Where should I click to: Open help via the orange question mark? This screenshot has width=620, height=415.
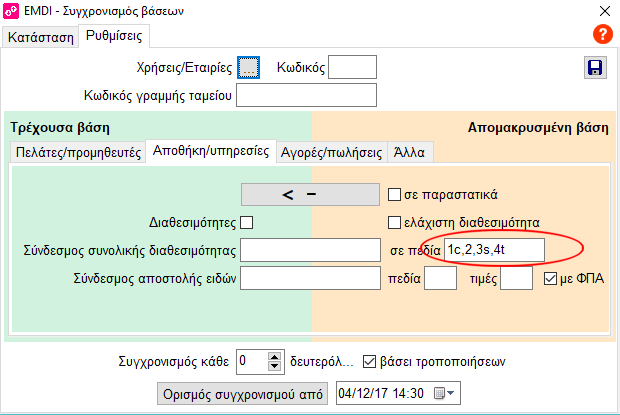603,34
